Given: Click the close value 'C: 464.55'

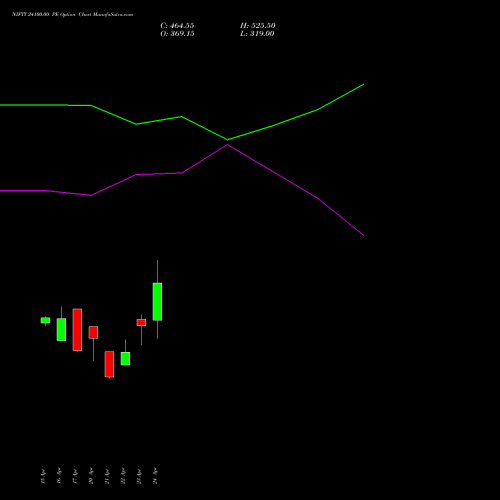Looking at the screenshot, I should pos(177,26).
